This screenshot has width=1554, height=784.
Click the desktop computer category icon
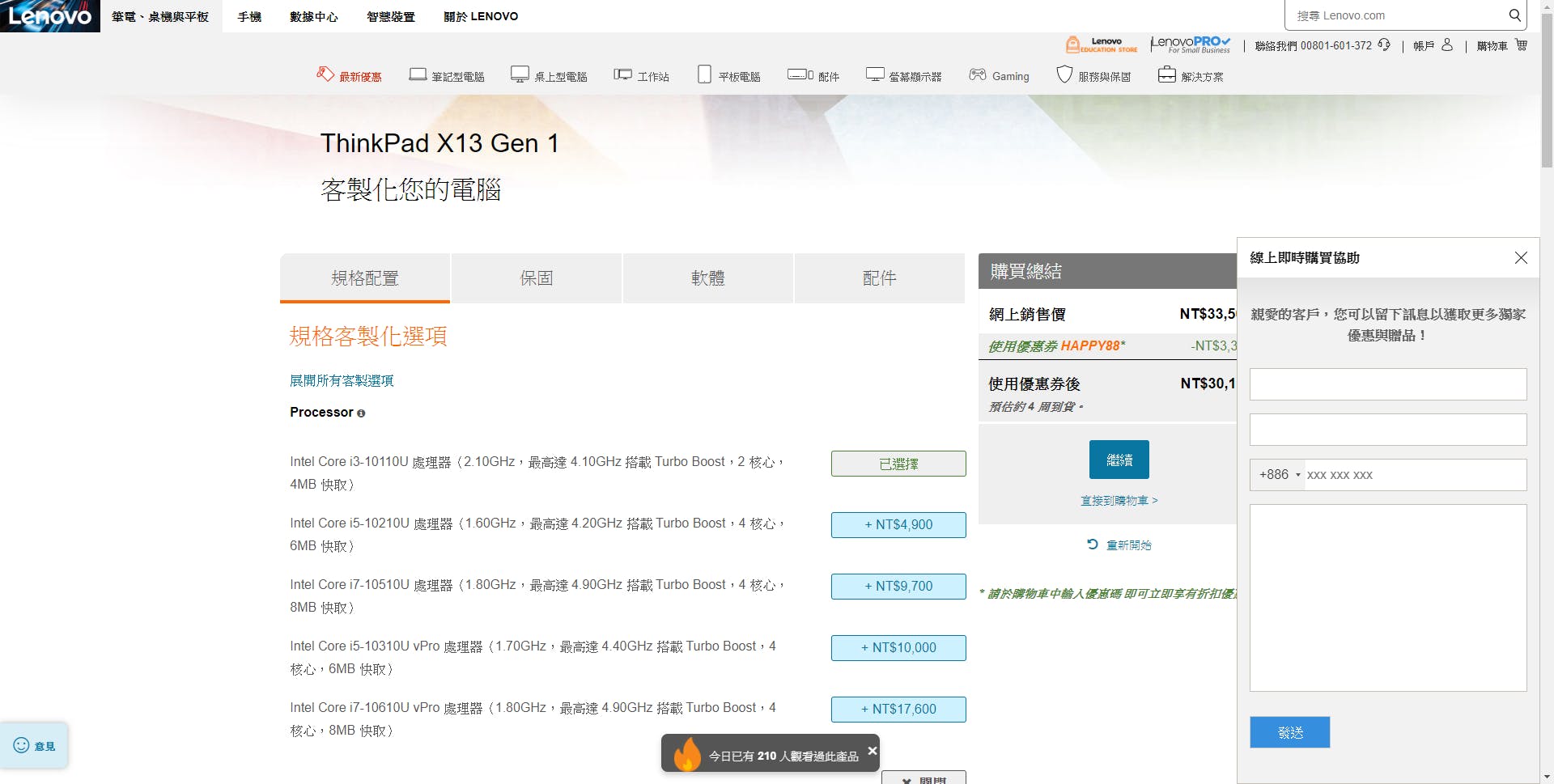[520, 75]
